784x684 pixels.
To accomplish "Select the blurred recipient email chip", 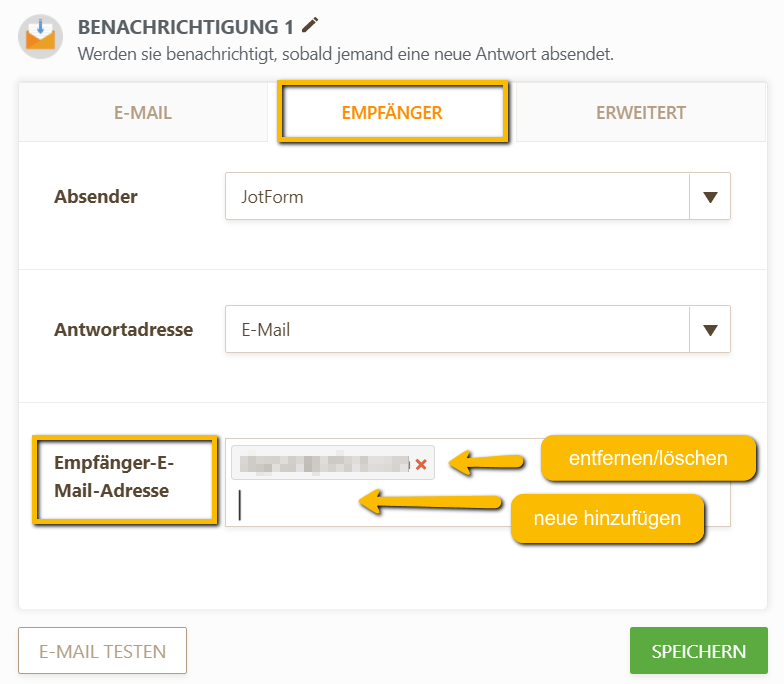I will pyautogui.click(x=332, y=462).
